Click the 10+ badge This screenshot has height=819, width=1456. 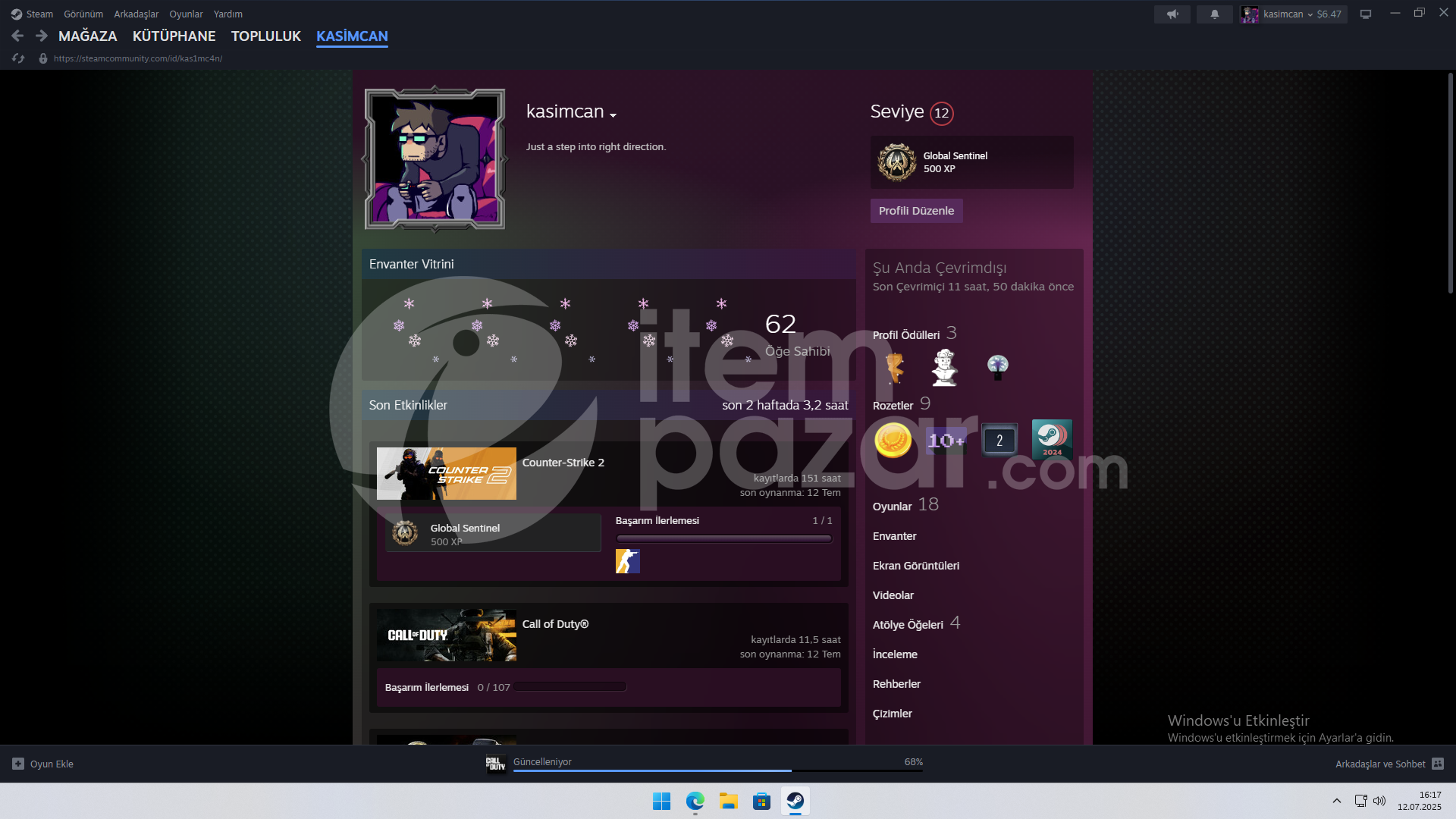[x=946, y=440]
